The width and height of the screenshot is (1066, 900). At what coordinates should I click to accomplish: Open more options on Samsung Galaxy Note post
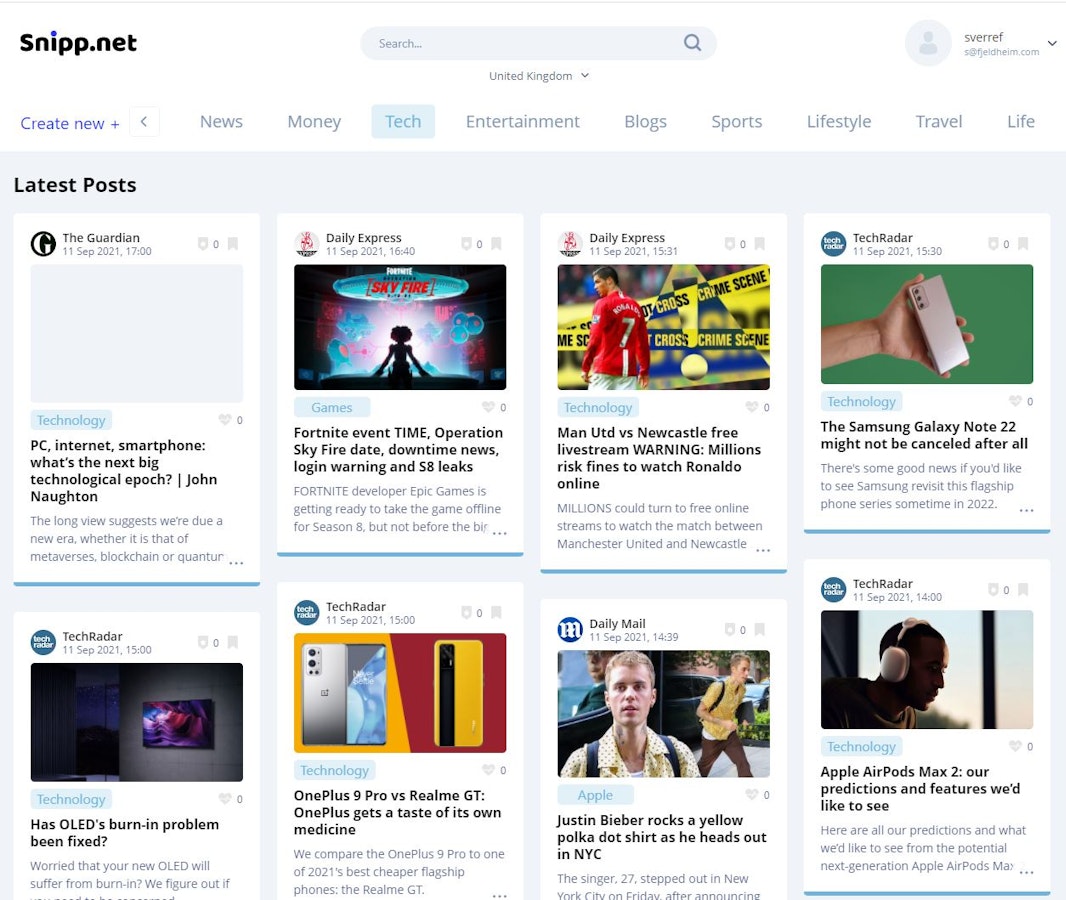coord(1026,510)
